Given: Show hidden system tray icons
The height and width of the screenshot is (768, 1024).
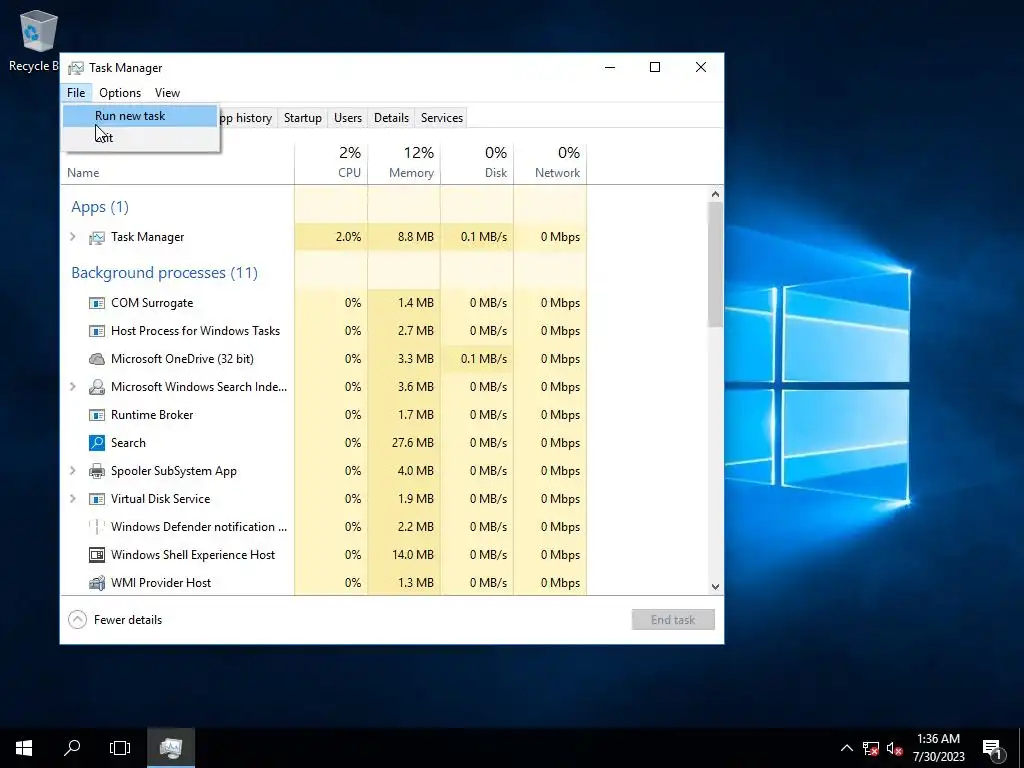Looking at the screenshot, I should click(x=846, y=748).
